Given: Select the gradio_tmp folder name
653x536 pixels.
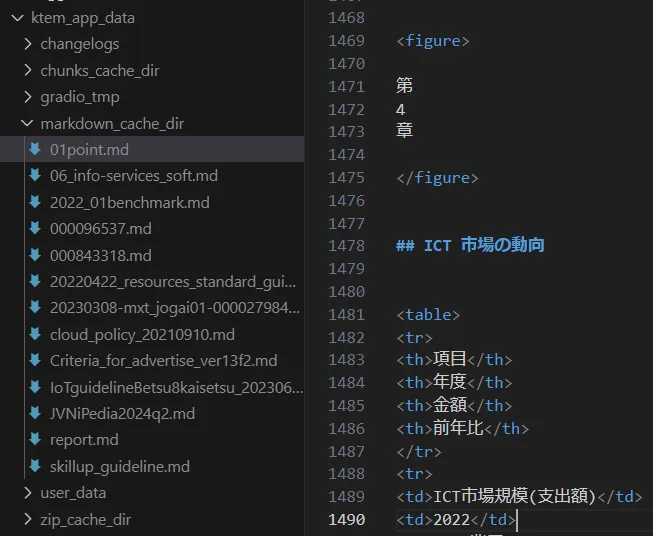Looking at the screenshot, I should point(80,97).
